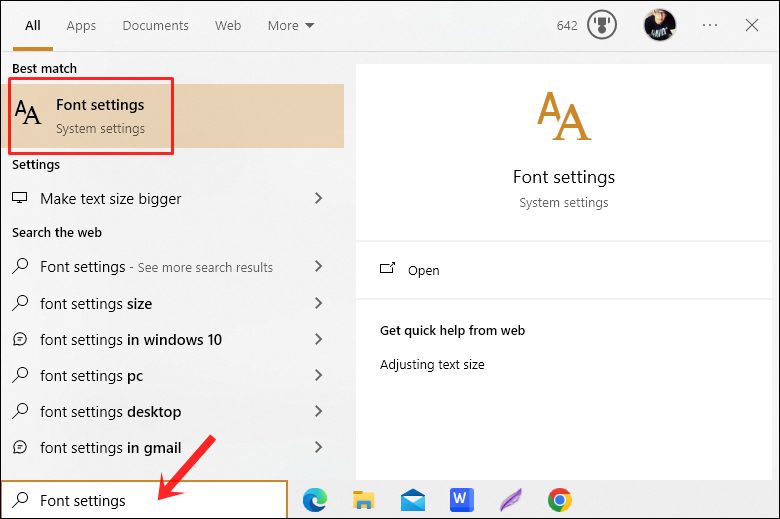
Task: Click chat icon beside 'font settings in windows 10'
Action: tap(20, 339)
